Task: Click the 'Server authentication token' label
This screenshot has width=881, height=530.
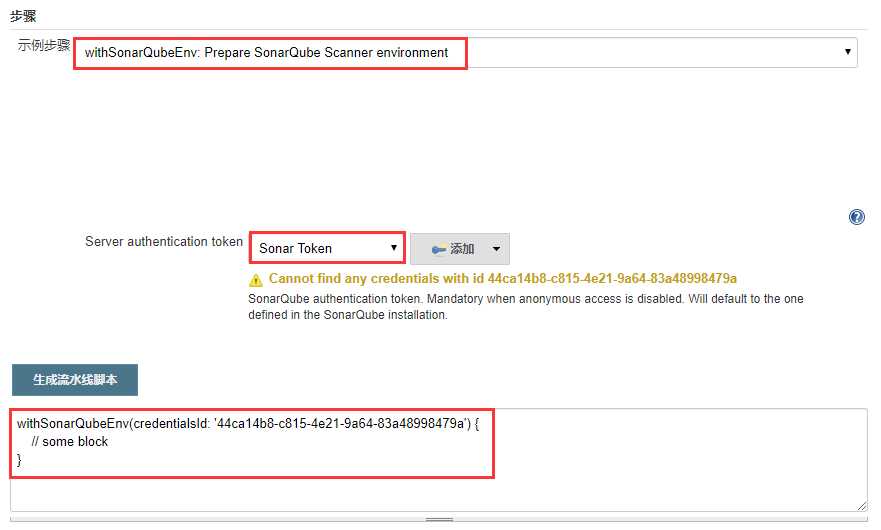Action: point(164,242)
